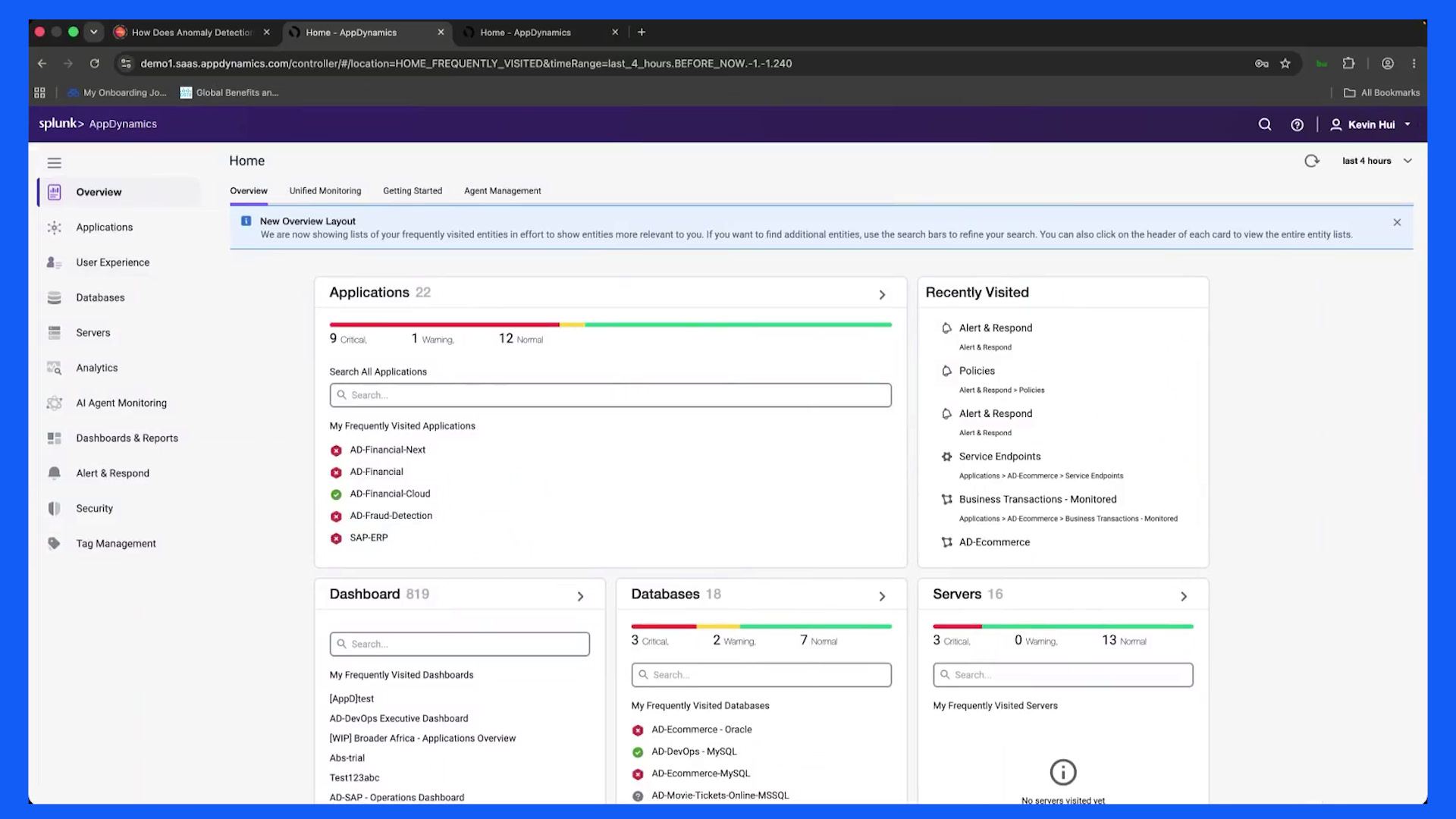
Task: Dismiss the New Overview Layout banner
Action: click(1397, 222)
